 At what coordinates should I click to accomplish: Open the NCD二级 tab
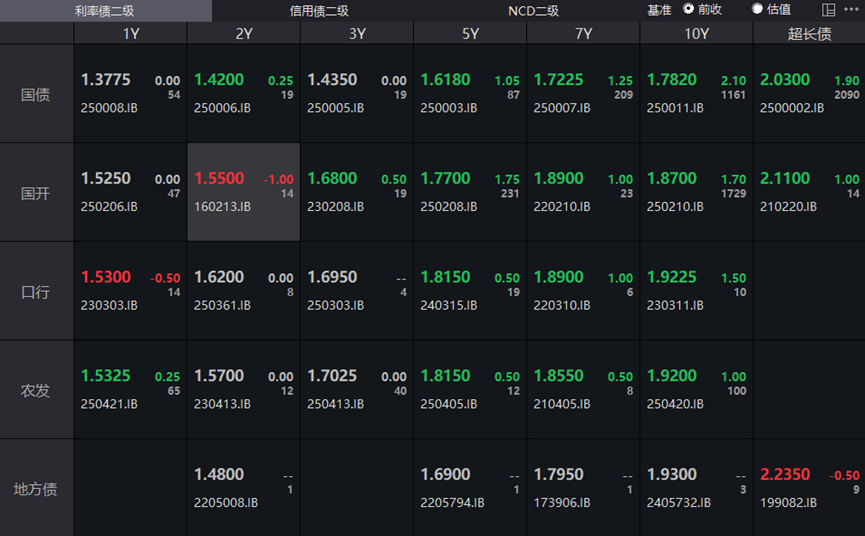533,11
